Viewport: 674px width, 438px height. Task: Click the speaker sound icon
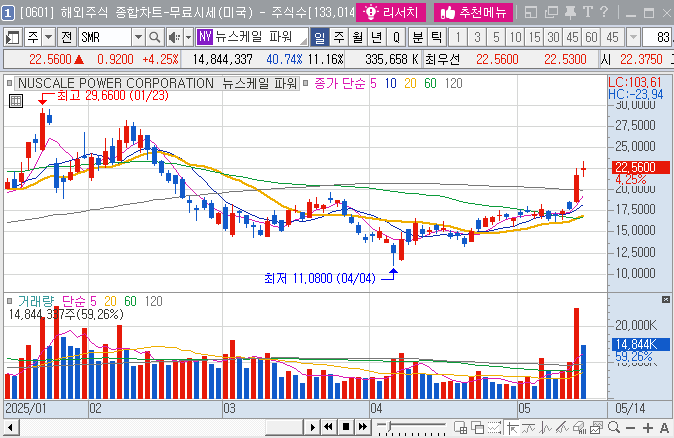[174, 38]
